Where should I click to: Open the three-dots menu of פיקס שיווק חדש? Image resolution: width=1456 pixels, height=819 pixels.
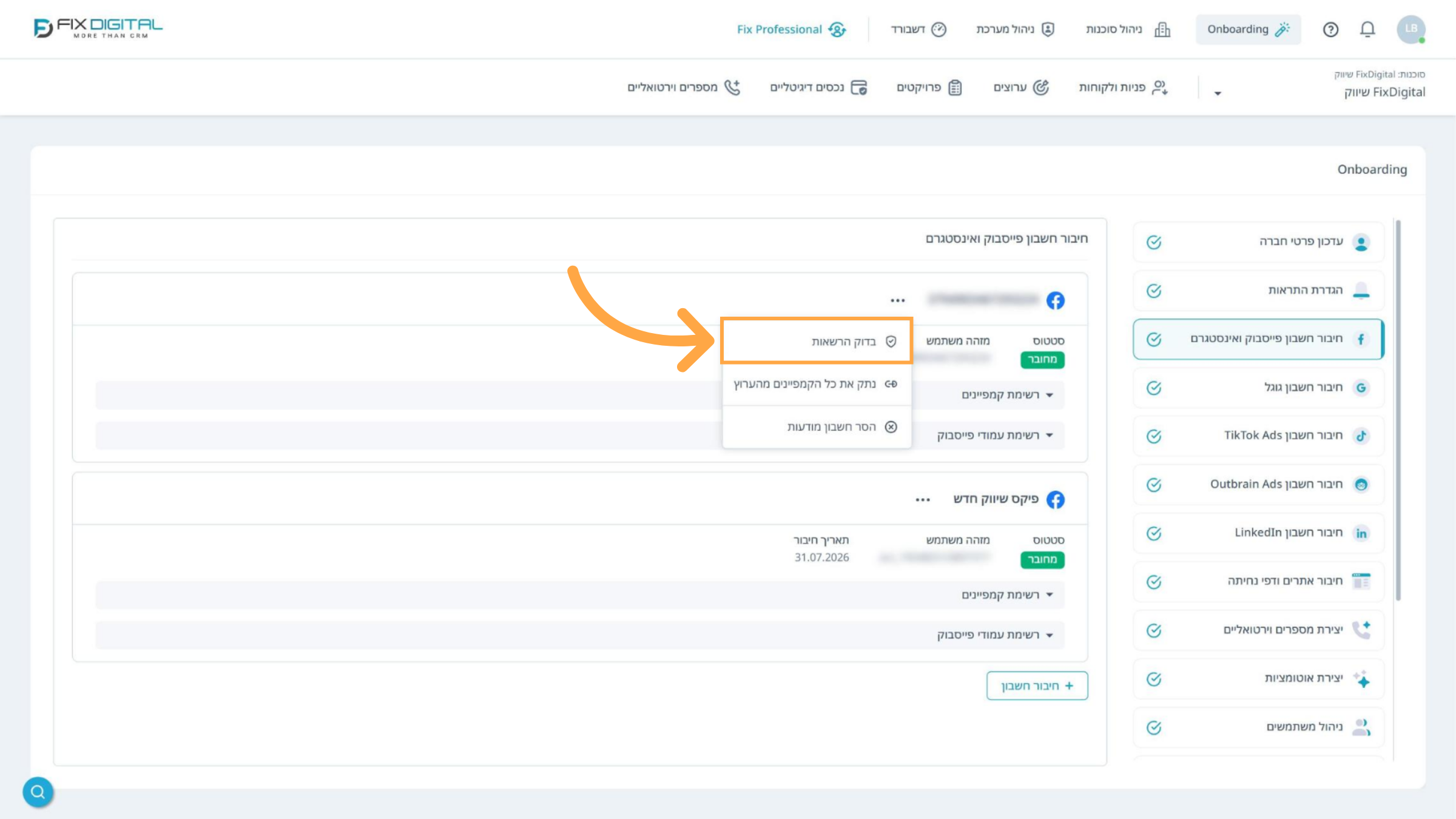923,500
